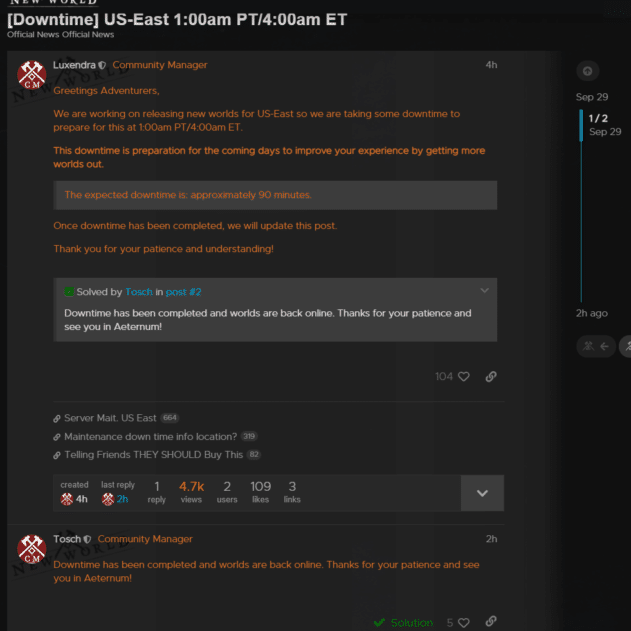Open Telling Friends THEY SHOULD Buy This

pyautogui.click(x=153, y=455)
